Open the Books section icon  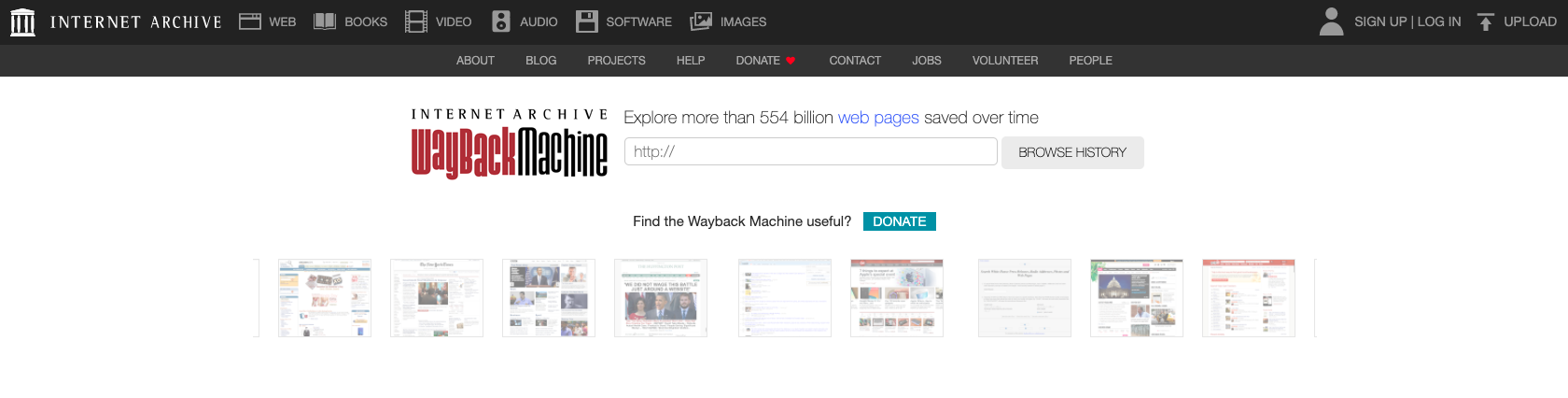pyautogui.click(x=325, y=21)
